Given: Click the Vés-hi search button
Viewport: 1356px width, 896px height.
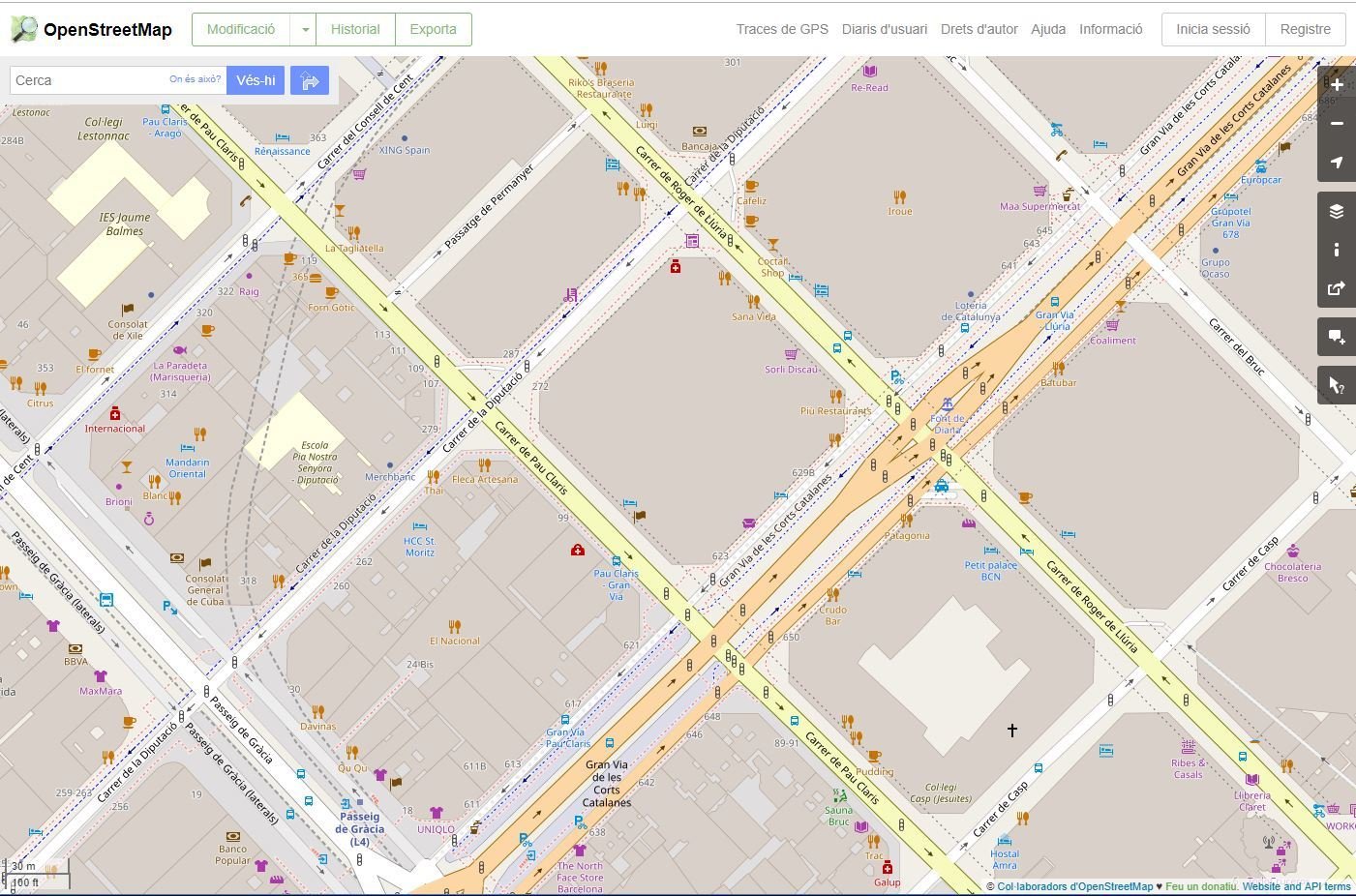Looking at the screenshot, I should point(256,80).
